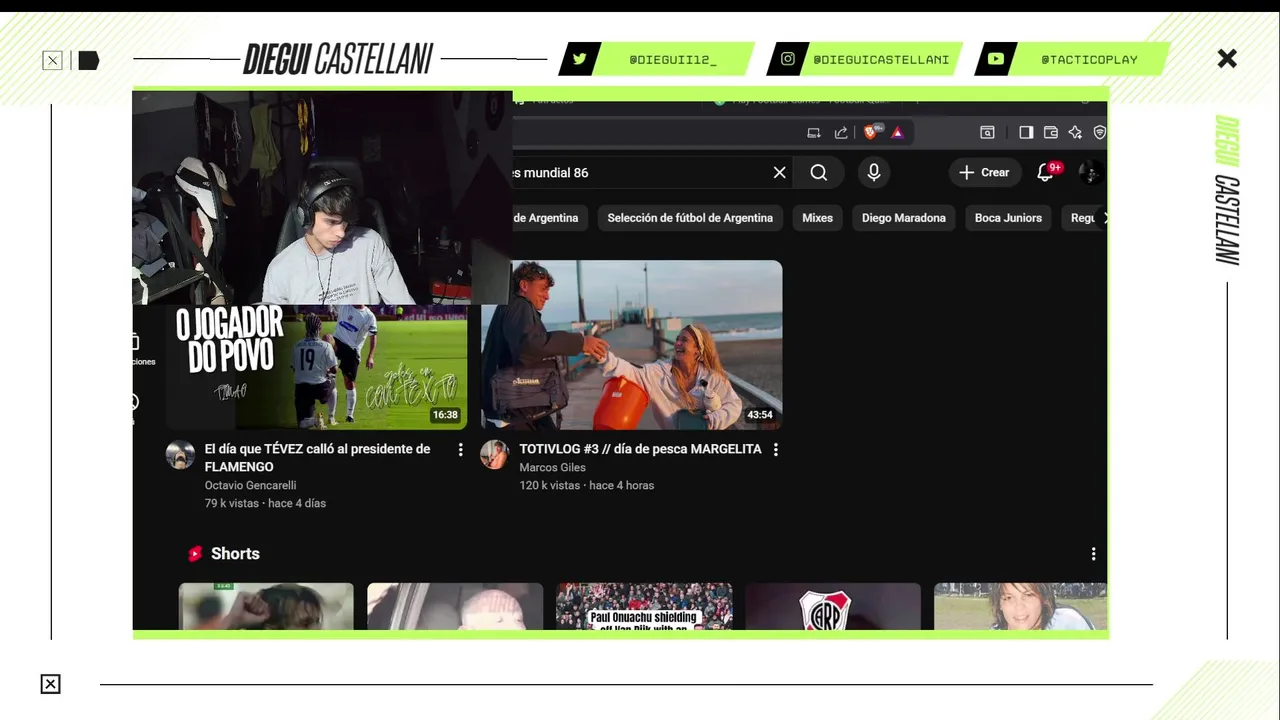
Task: Click the share page icon in address bar
Action: tap(841, 132)
